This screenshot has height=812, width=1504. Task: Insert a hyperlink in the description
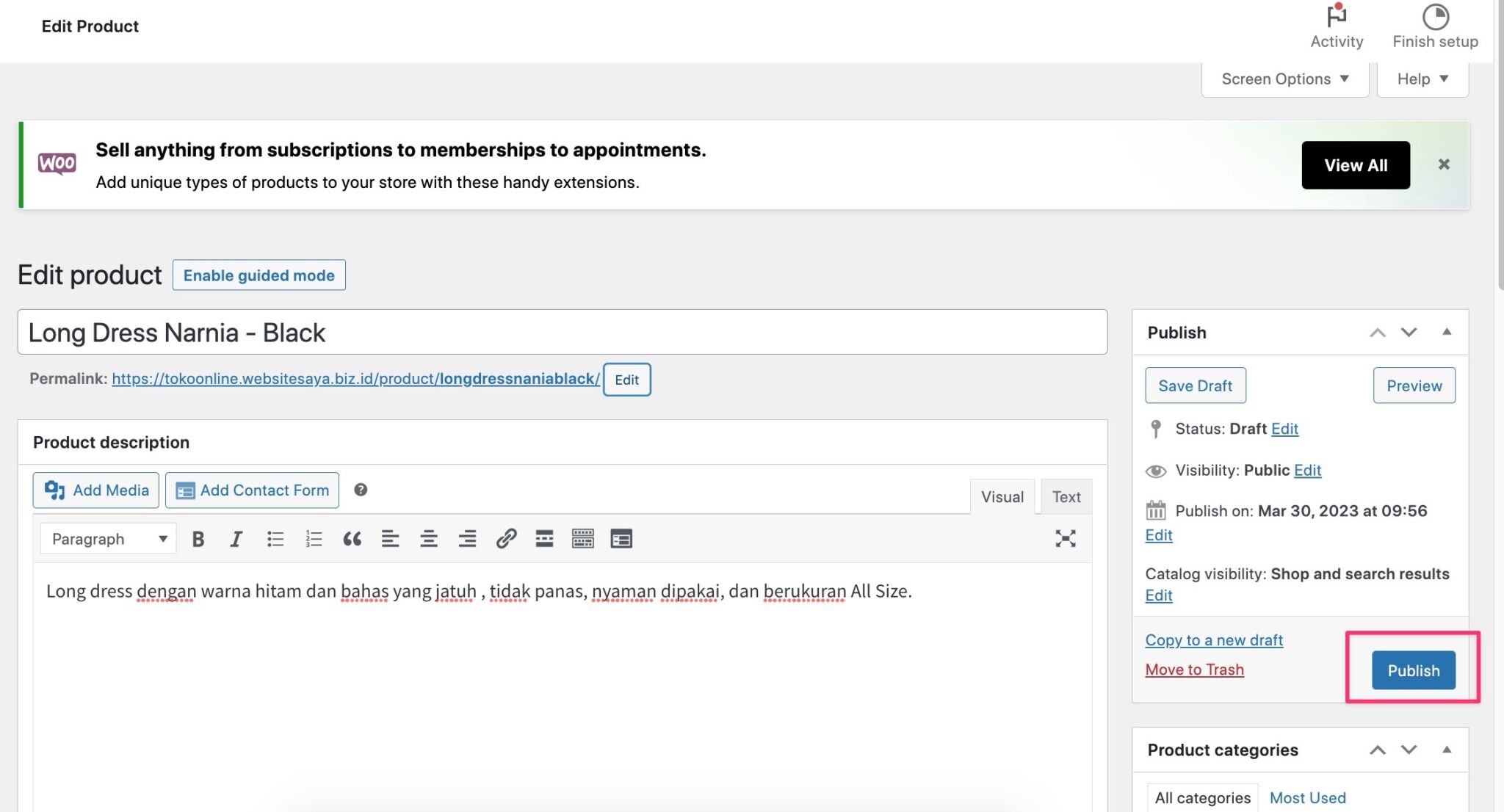(x=505, y=538)
